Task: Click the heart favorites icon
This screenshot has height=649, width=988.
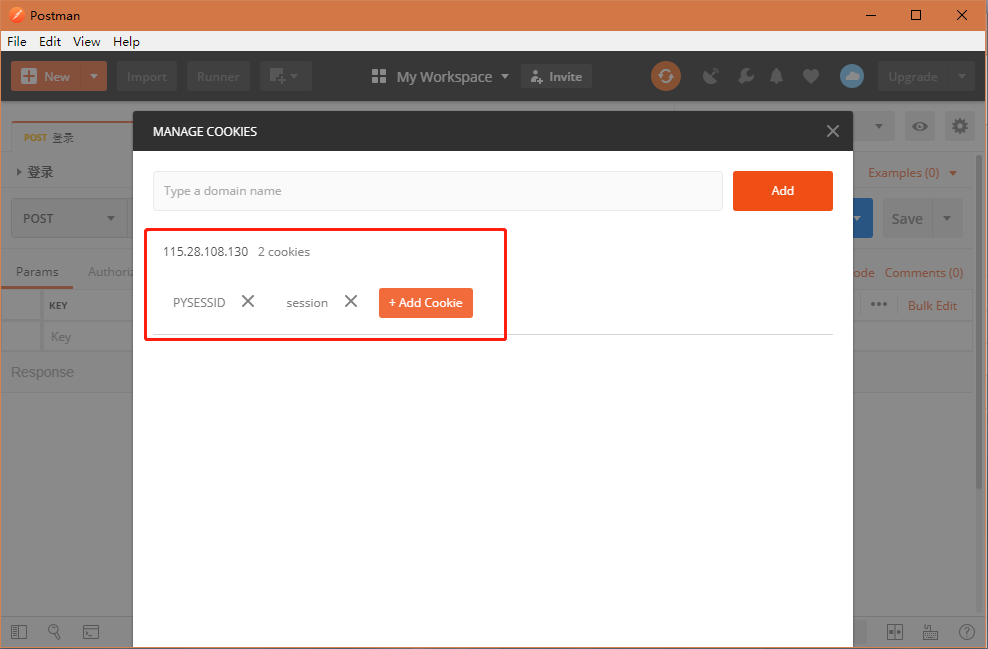Action: (x=811, y=76)
